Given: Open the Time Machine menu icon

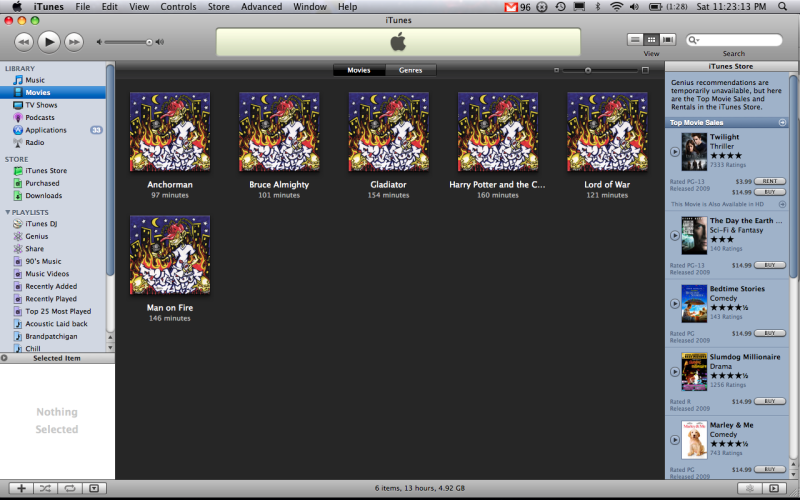Looking at the screenshot, I should tap(560, 7).
